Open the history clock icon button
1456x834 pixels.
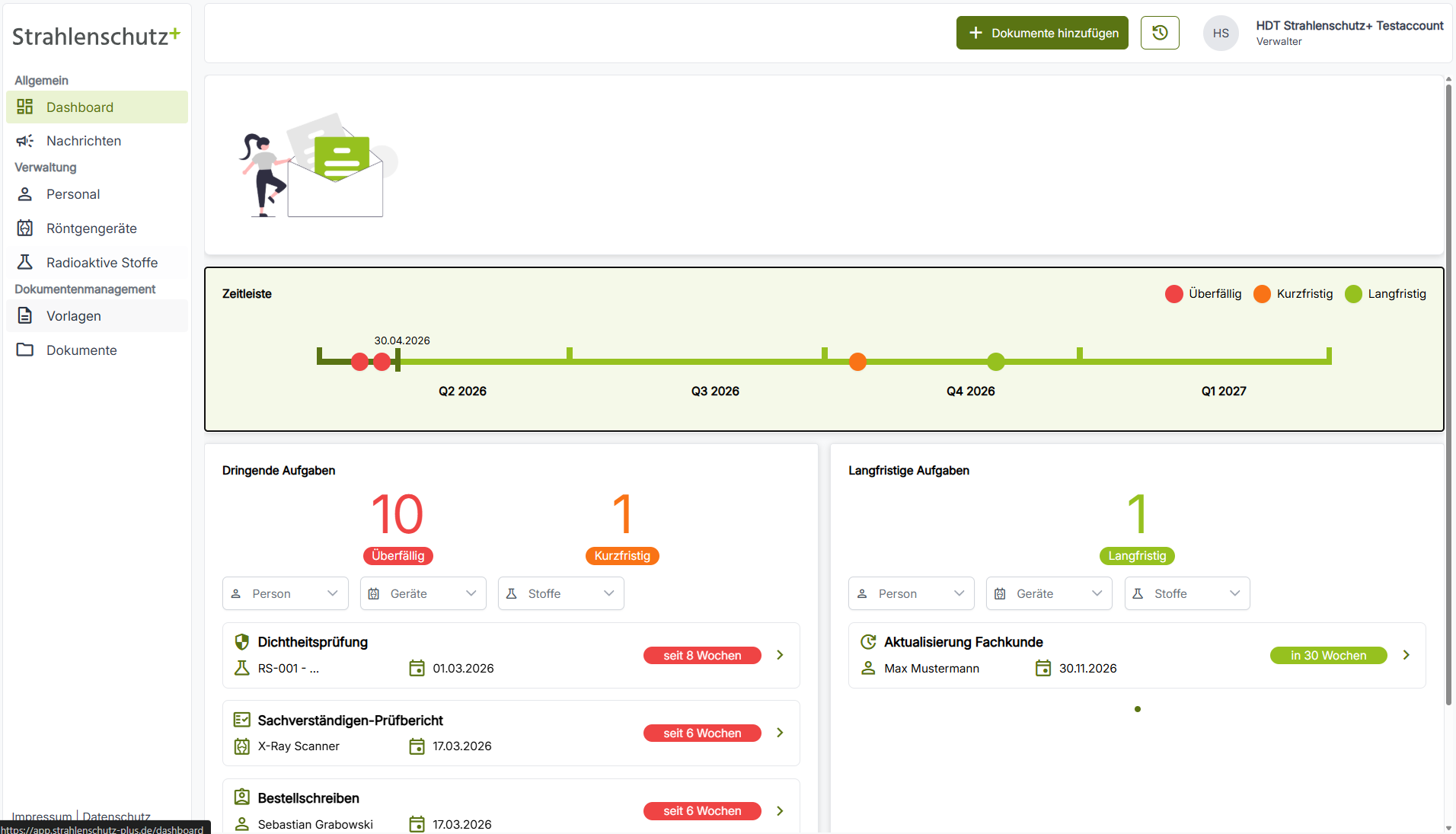tap(1160, 33)
